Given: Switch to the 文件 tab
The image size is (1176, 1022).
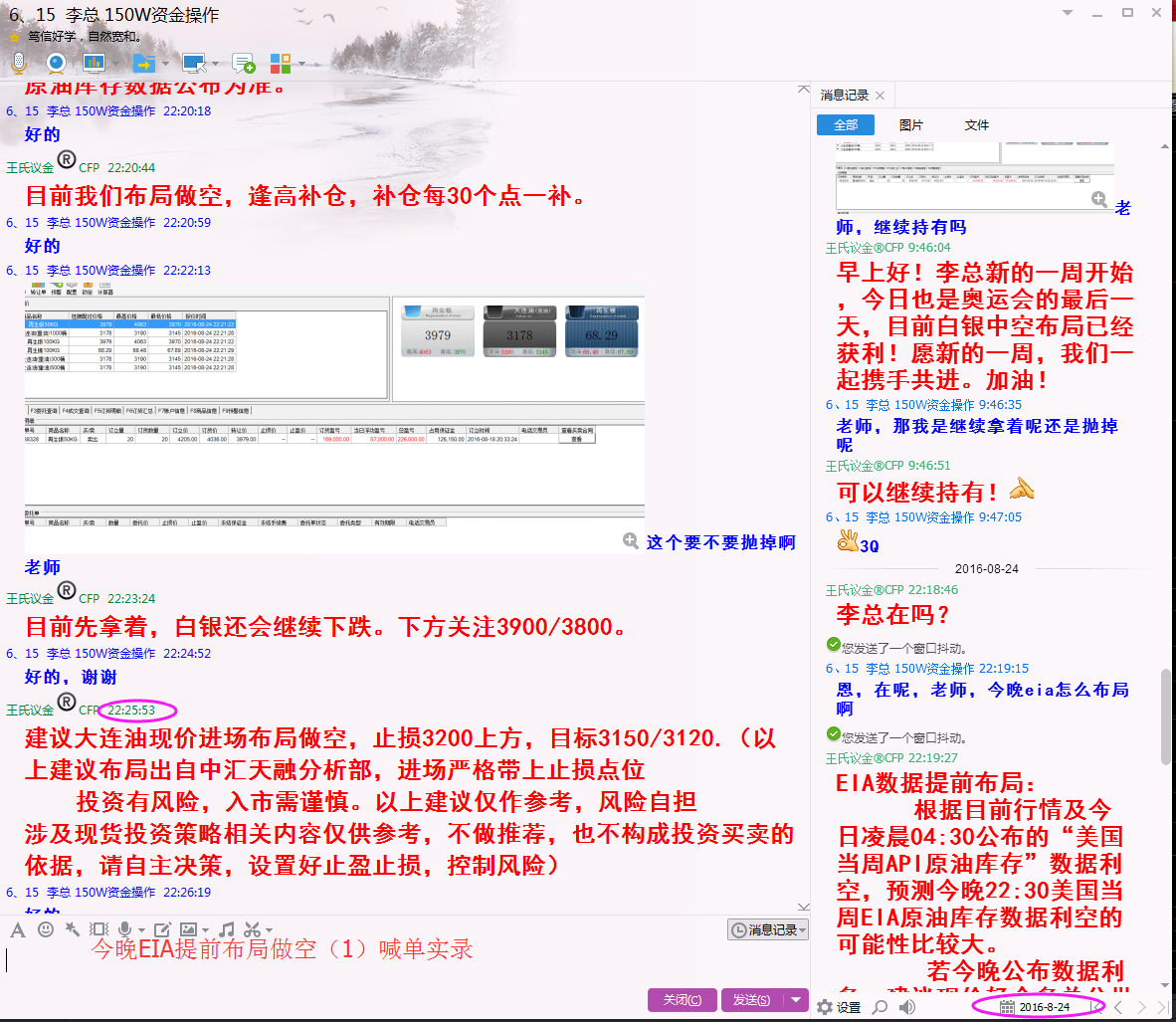Looking at the screenshot, I should tap(976, 124).
